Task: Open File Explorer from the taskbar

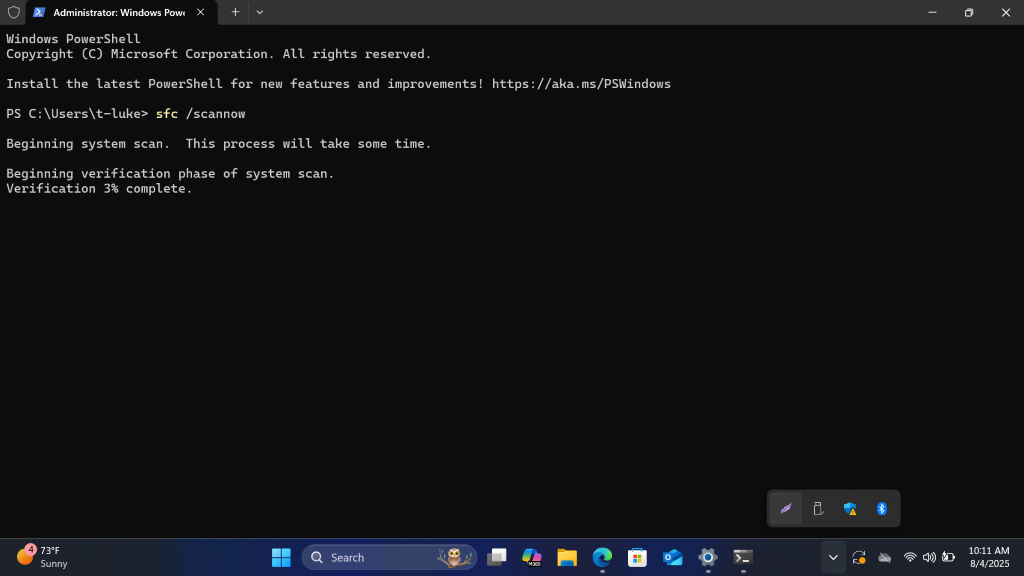Action: pos(566,557)
